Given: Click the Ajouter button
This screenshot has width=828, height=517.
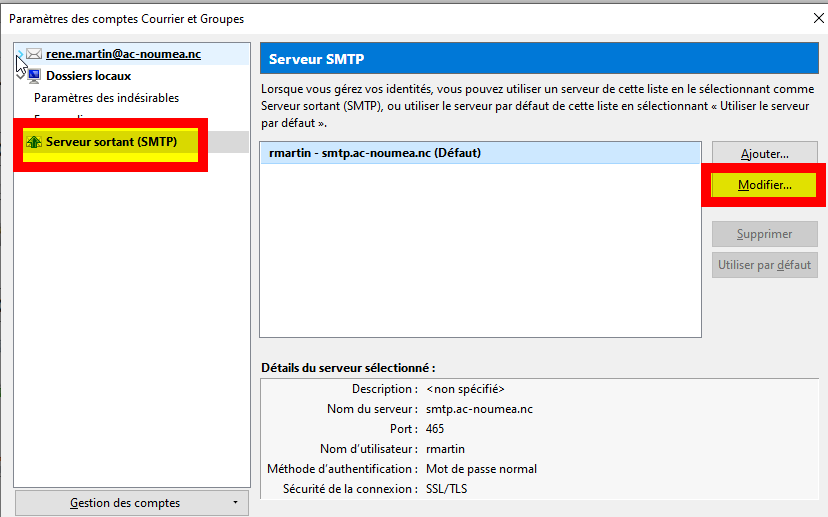Looking at the screenshot, I should tap(764, 154).
